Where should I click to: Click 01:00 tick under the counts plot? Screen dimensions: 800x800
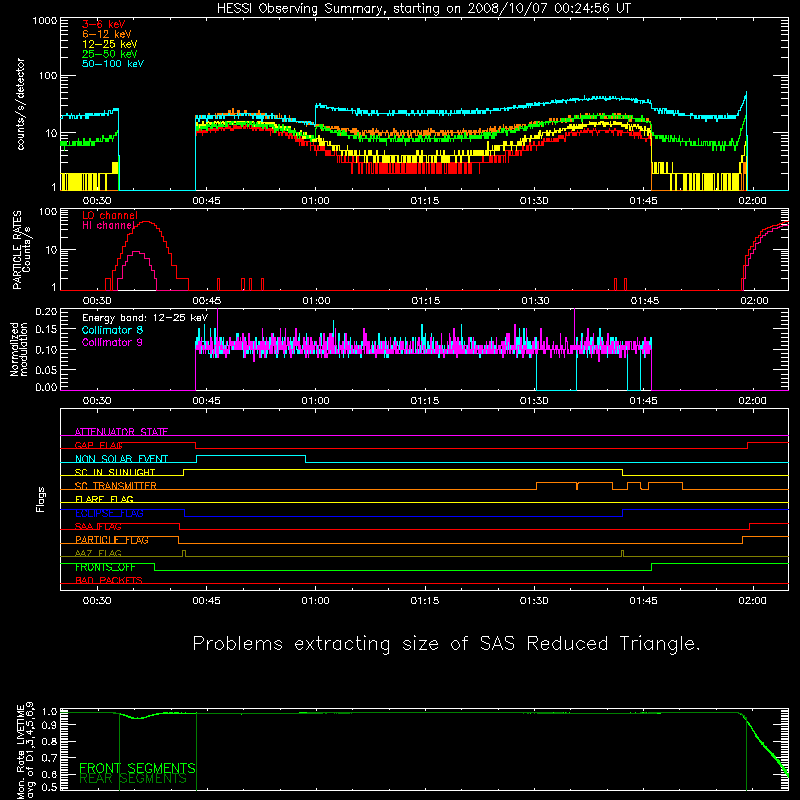click(315, 201)
